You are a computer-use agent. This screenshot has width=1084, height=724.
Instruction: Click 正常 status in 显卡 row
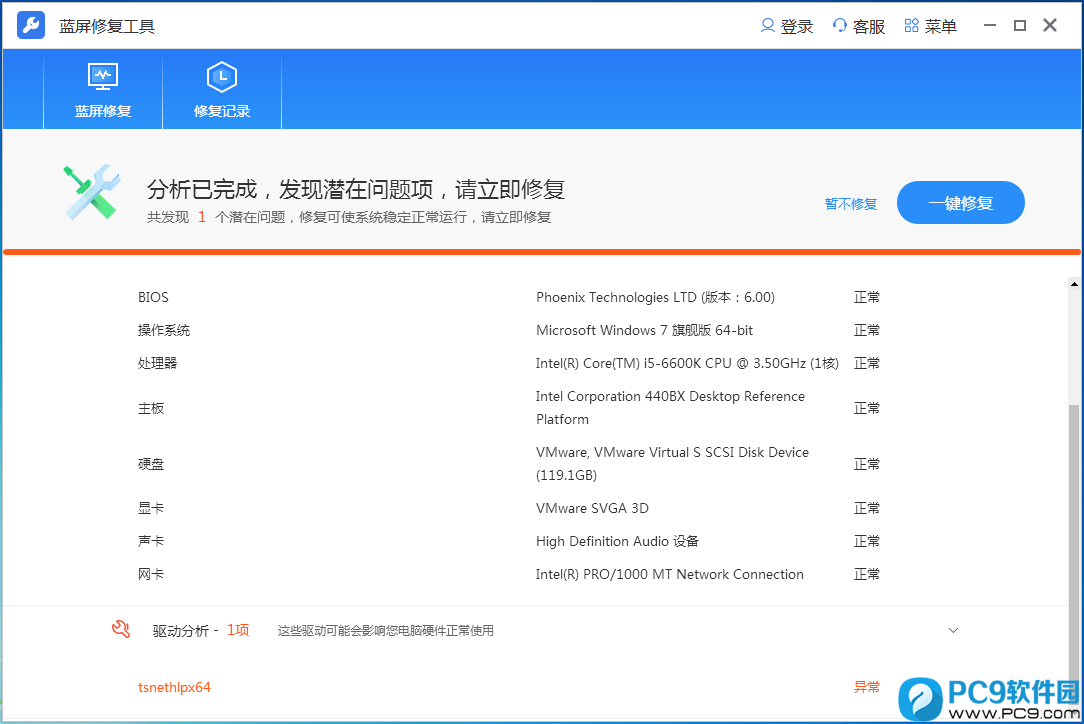click(867, 508)
